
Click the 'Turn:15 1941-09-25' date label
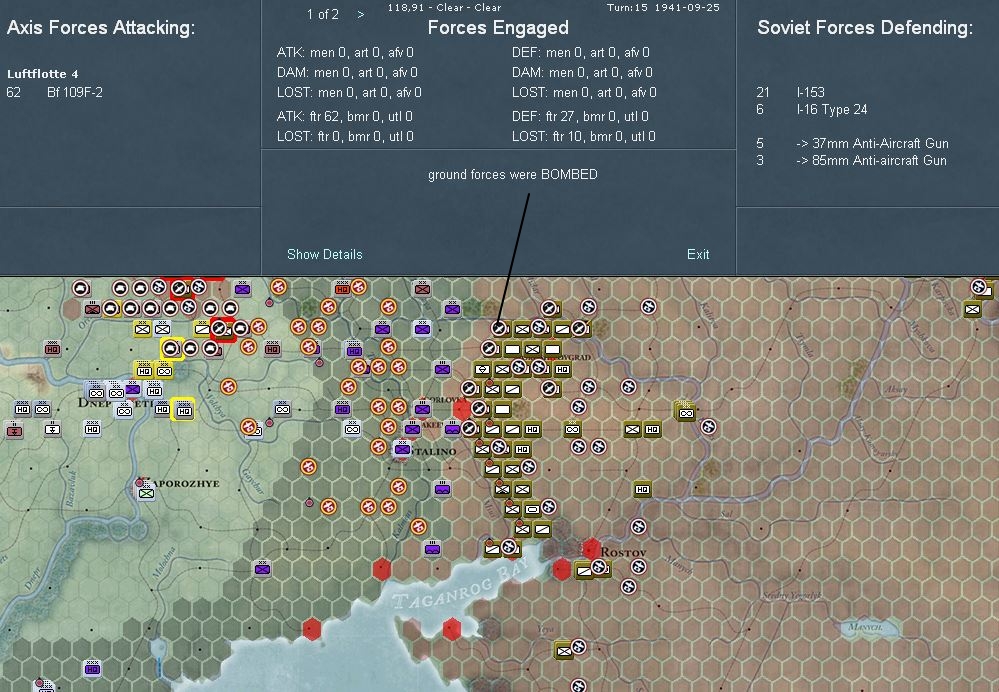point(663,8)
